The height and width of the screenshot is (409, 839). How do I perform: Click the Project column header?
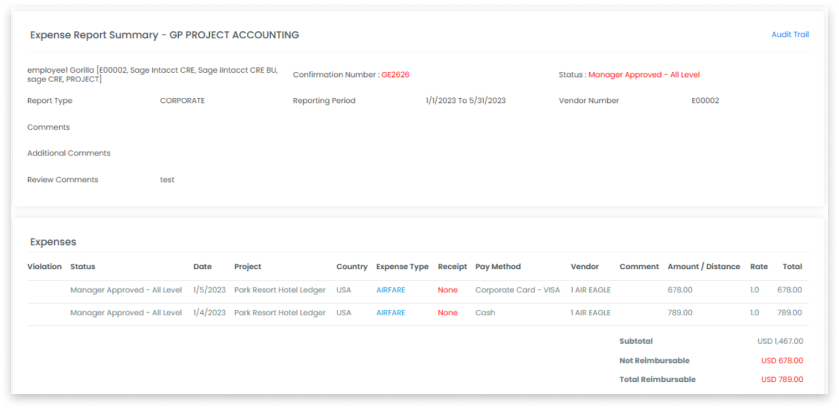coord(248,267)
